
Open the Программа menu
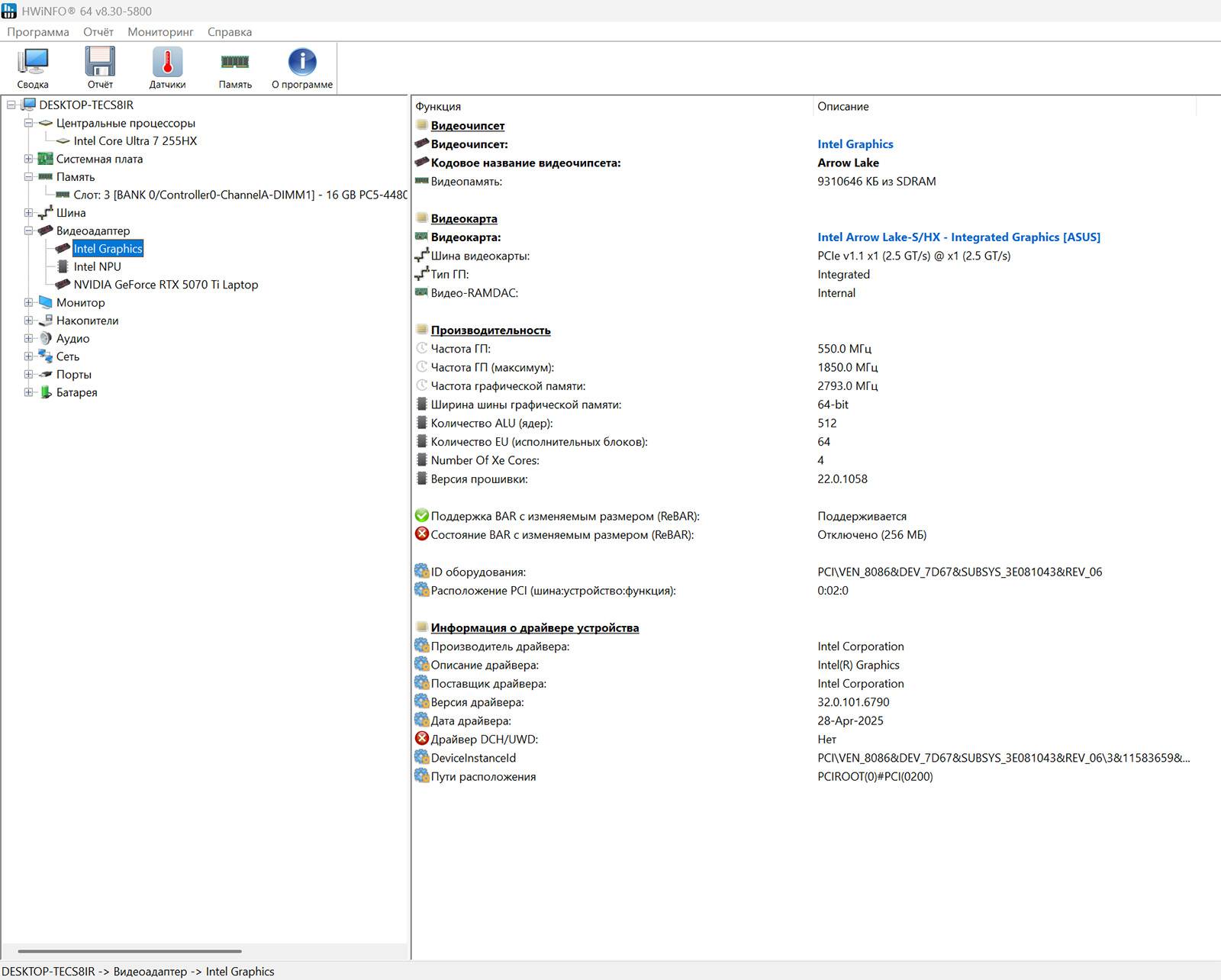38,32
